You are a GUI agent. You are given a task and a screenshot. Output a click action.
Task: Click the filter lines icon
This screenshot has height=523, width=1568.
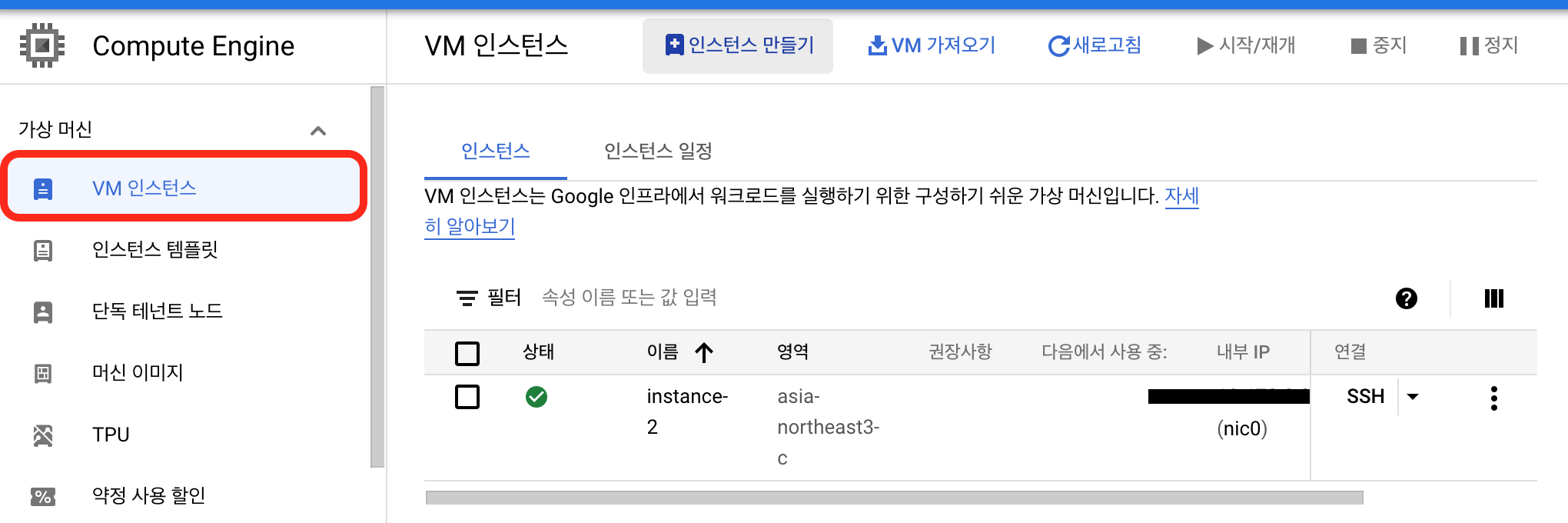click(x=467, y=298)
